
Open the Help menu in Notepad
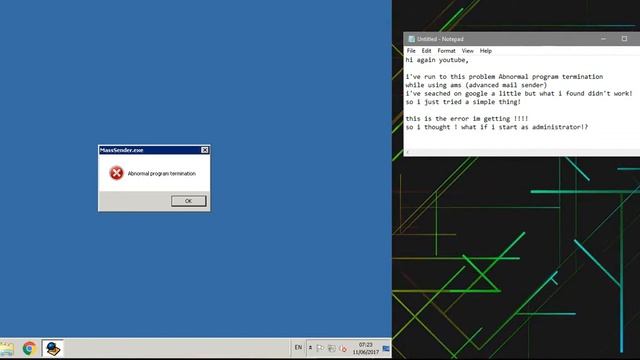[486, 51]
